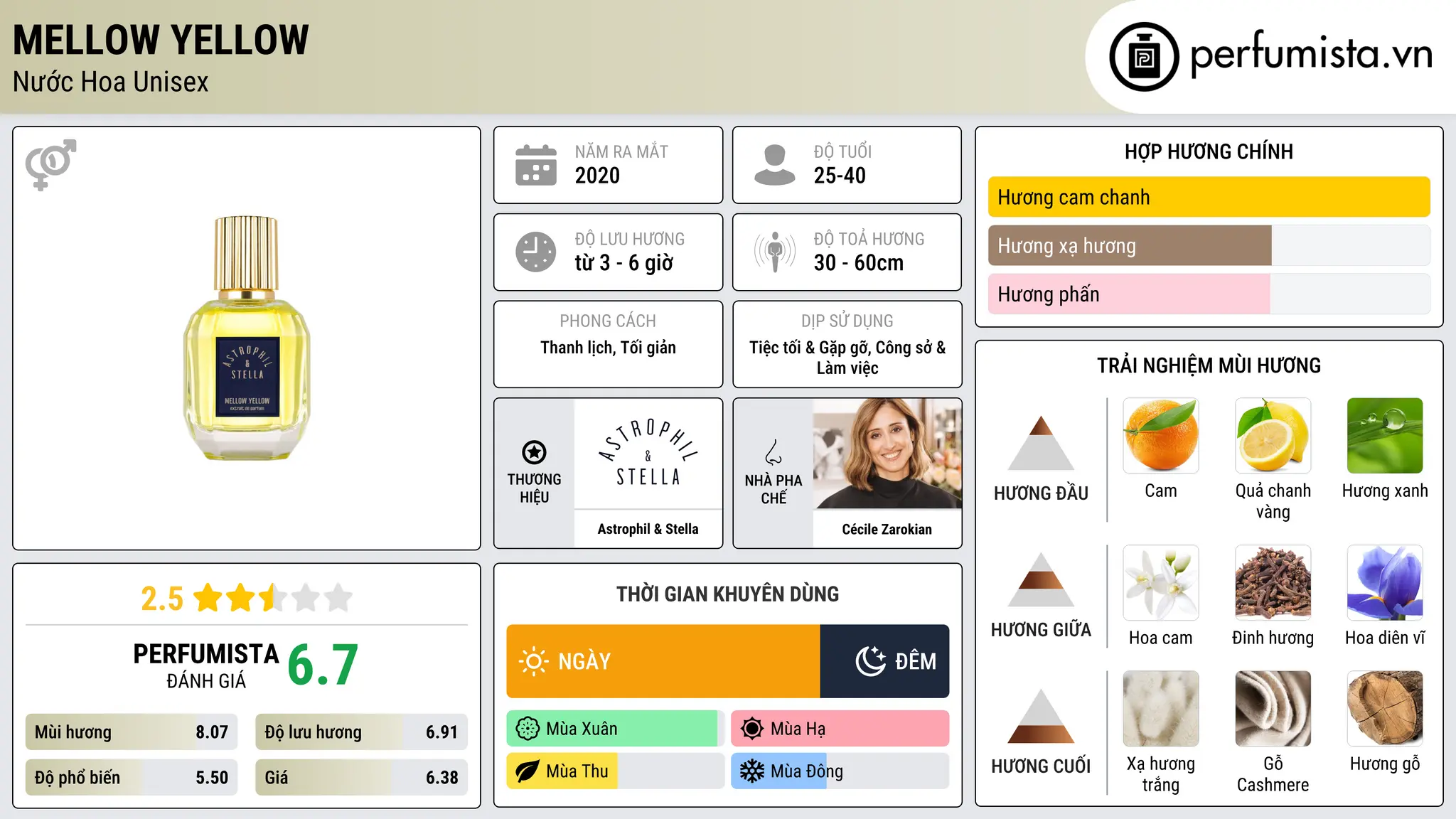Image resolution: width=1456 pixels, height=819 pixels.
Task: Click the Hương giữa pyramid icon
Action: click(x=1041, y=579)
